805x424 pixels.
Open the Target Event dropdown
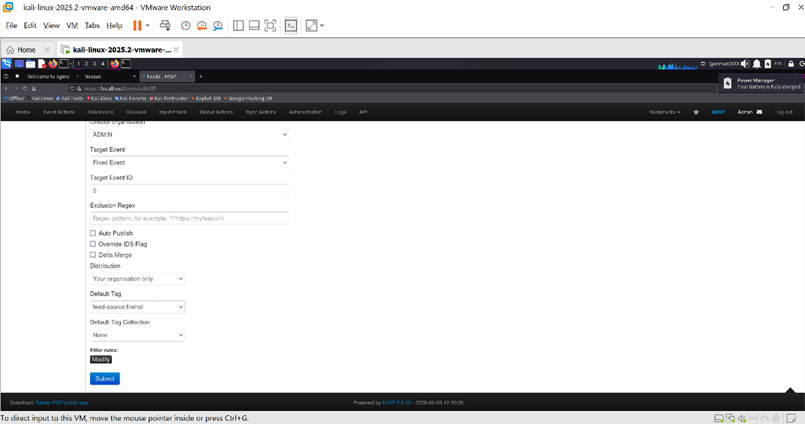point(189,162)
